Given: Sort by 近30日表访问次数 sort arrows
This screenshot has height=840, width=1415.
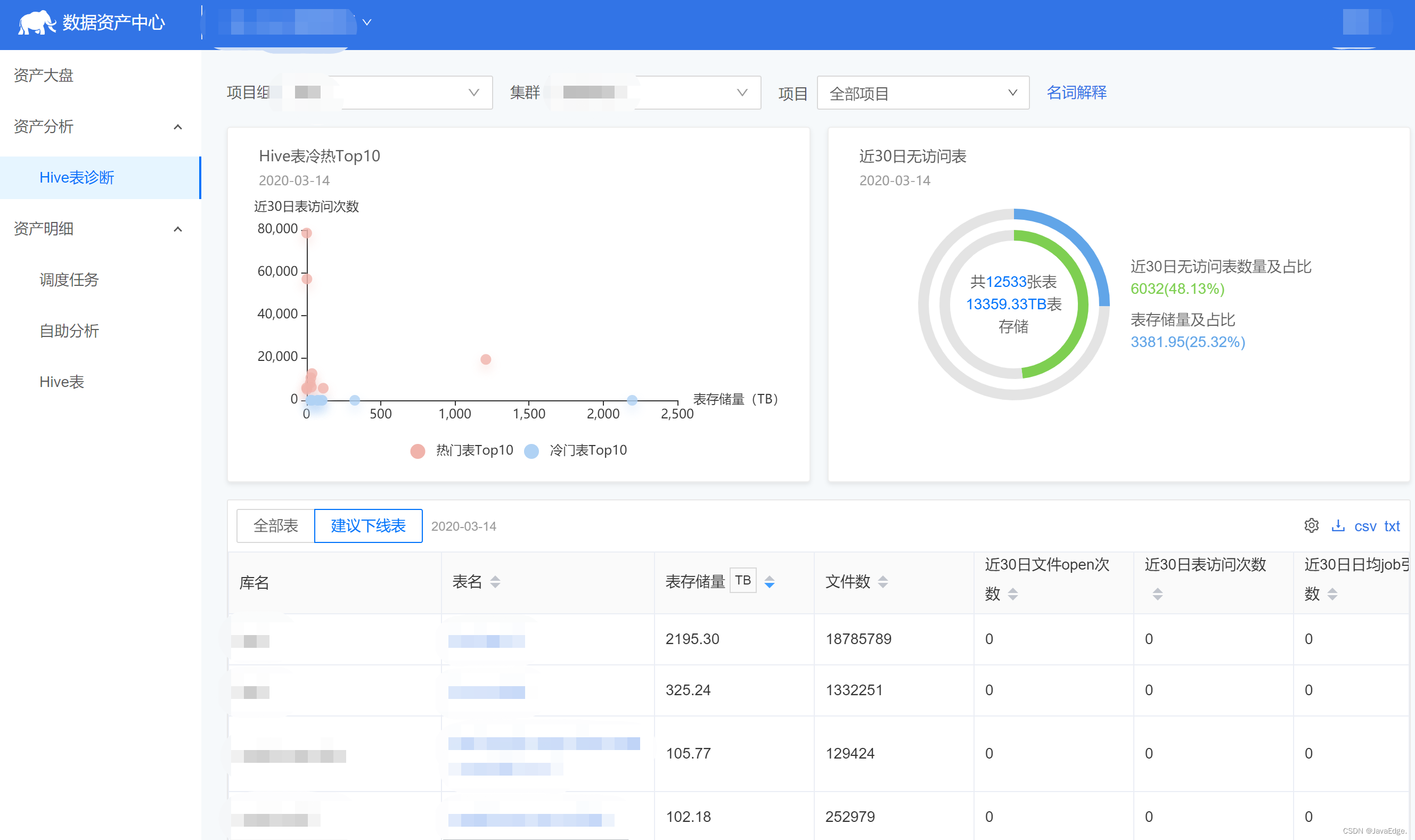Looking at the screenshot, I should (1157, 594).
